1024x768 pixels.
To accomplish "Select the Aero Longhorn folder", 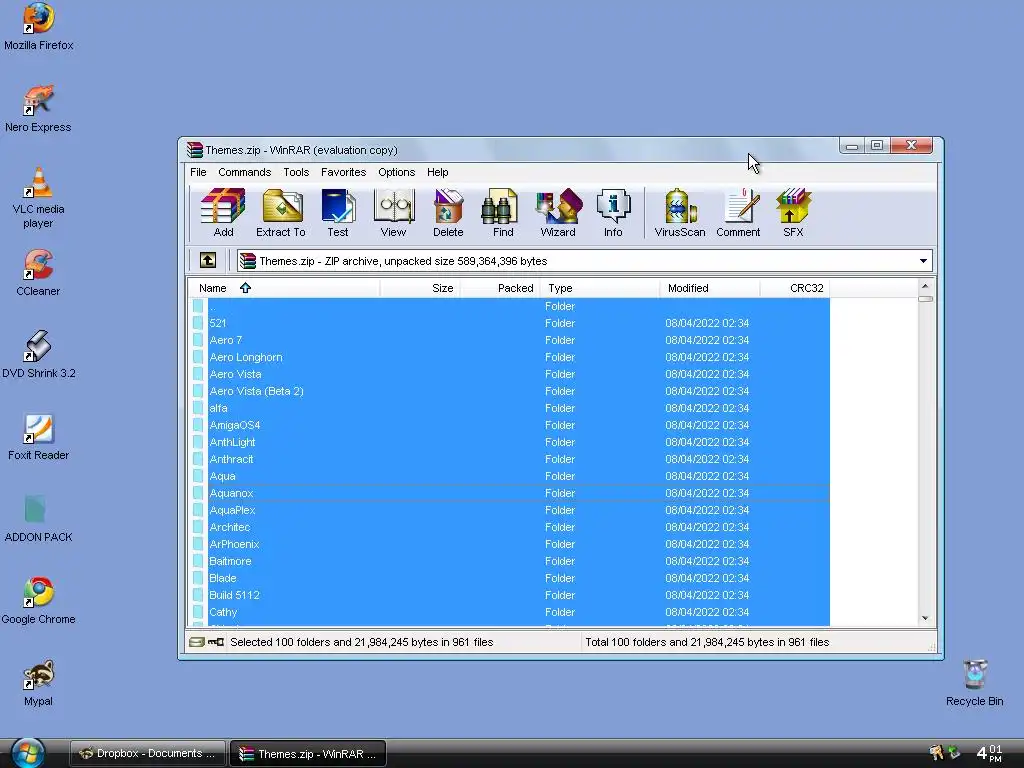I will 509,357.
